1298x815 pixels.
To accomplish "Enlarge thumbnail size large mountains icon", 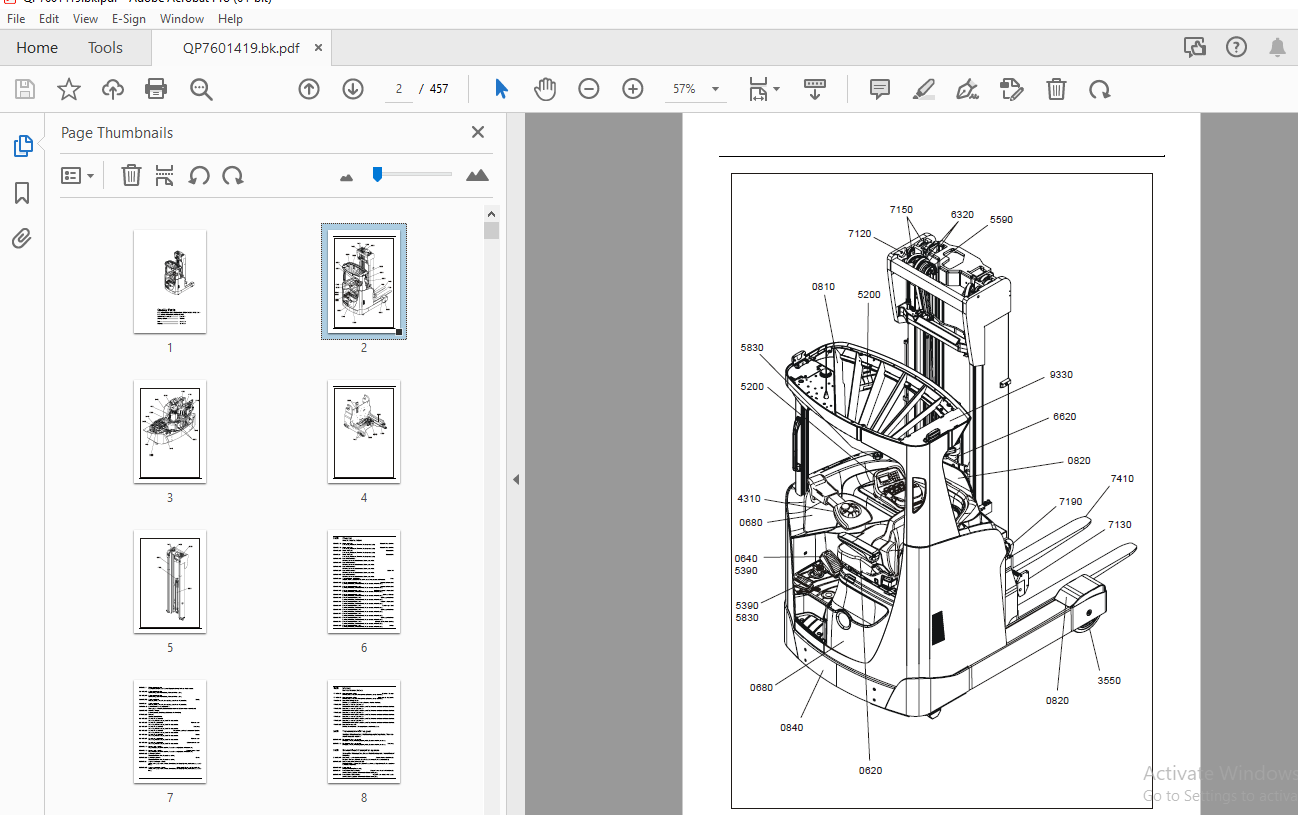I will 478,175.
